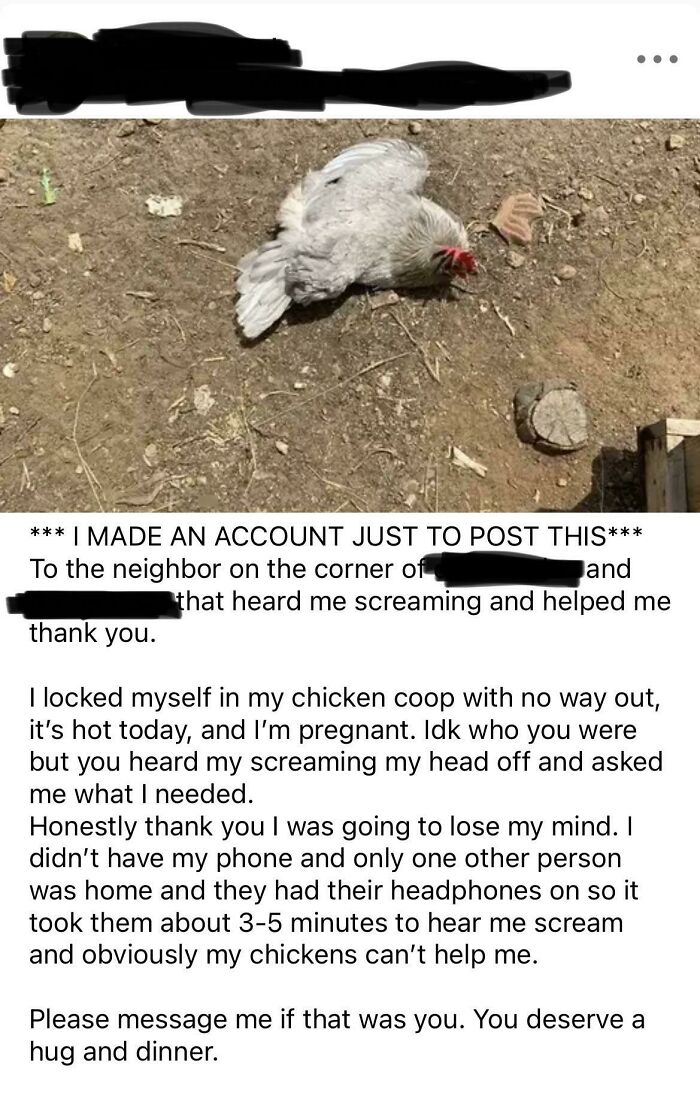Open the chicken photo attached to post
Image resolution: width=700 pixels, height=1093 pixels.
350,315
